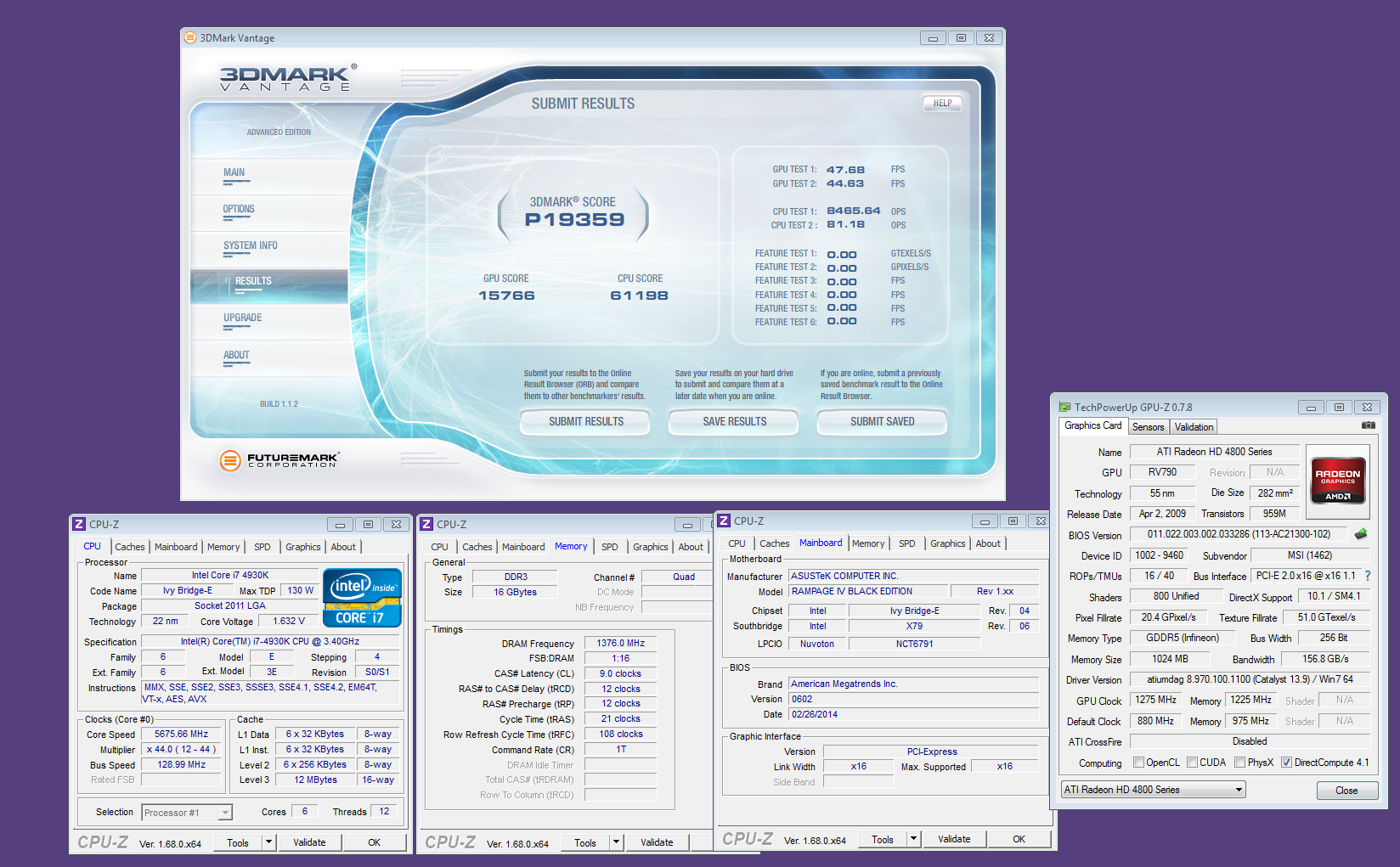Click the BIOS Version field in GPU-Z

coord(1239,535)
